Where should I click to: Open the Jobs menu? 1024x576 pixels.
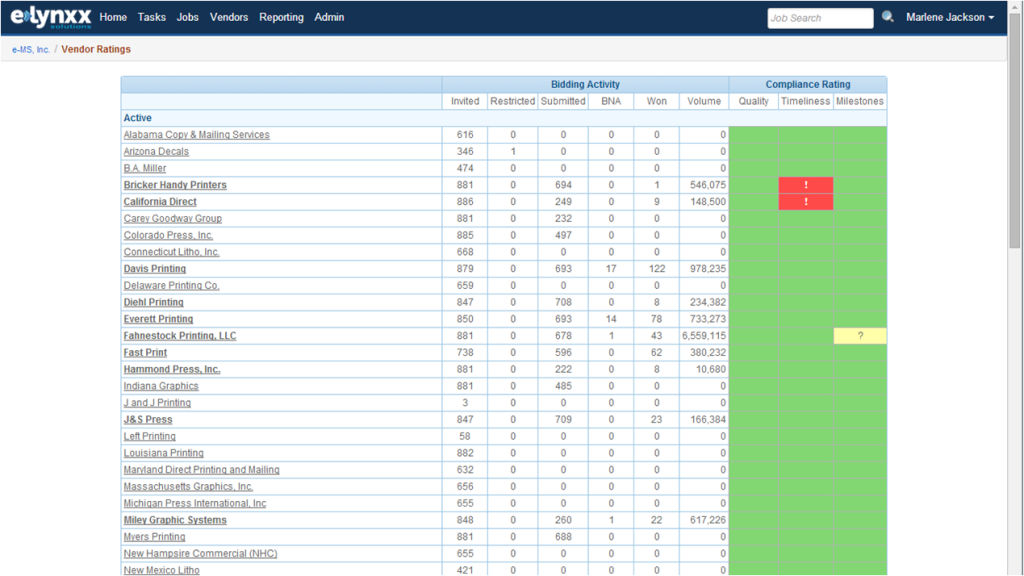click(x=187, y=18)
